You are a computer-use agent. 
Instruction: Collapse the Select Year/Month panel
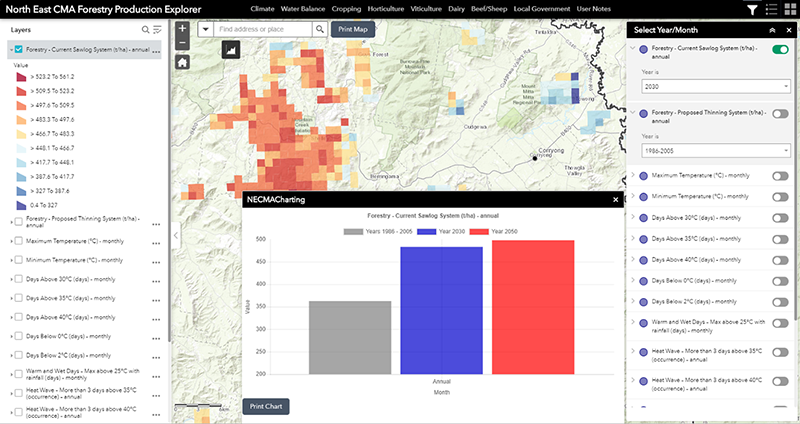pos(773,29)
